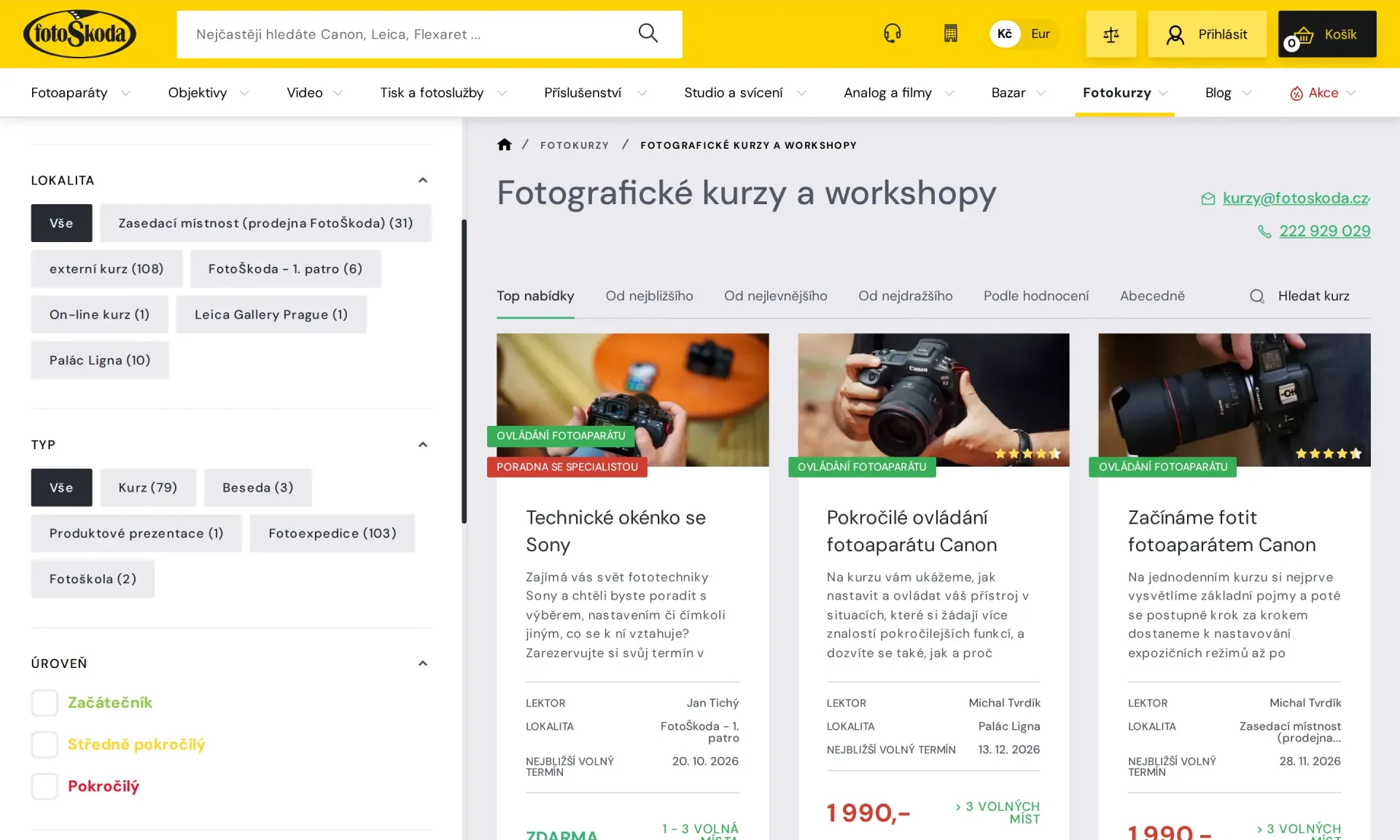Filter type Kurz (79)
The width and height of the screenshot is (1400, 840).
click(x=148, y=487)
